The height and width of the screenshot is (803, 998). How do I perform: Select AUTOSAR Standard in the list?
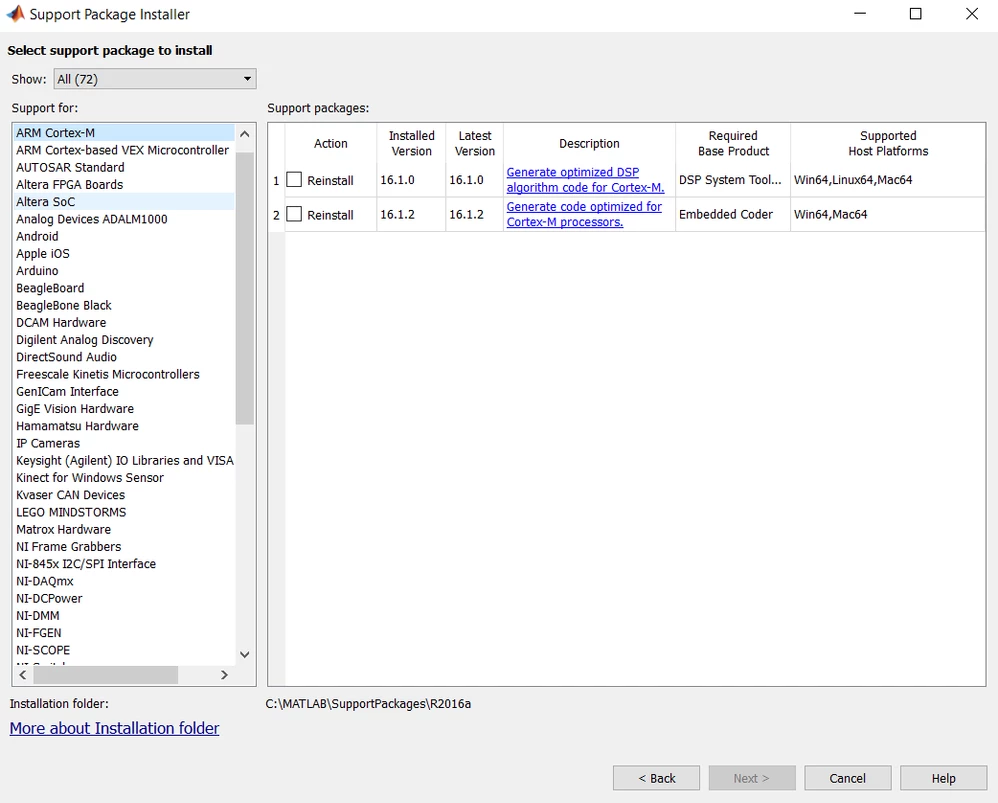pos(124,167)
